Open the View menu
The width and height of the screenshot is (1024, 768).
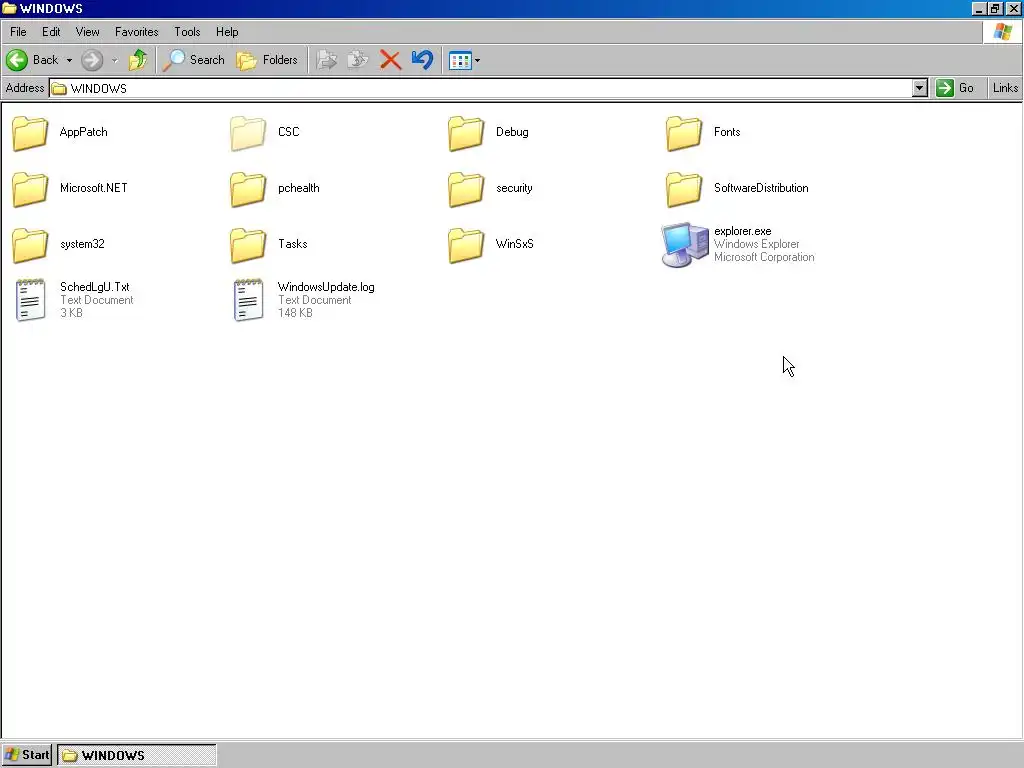coord(88,31)
